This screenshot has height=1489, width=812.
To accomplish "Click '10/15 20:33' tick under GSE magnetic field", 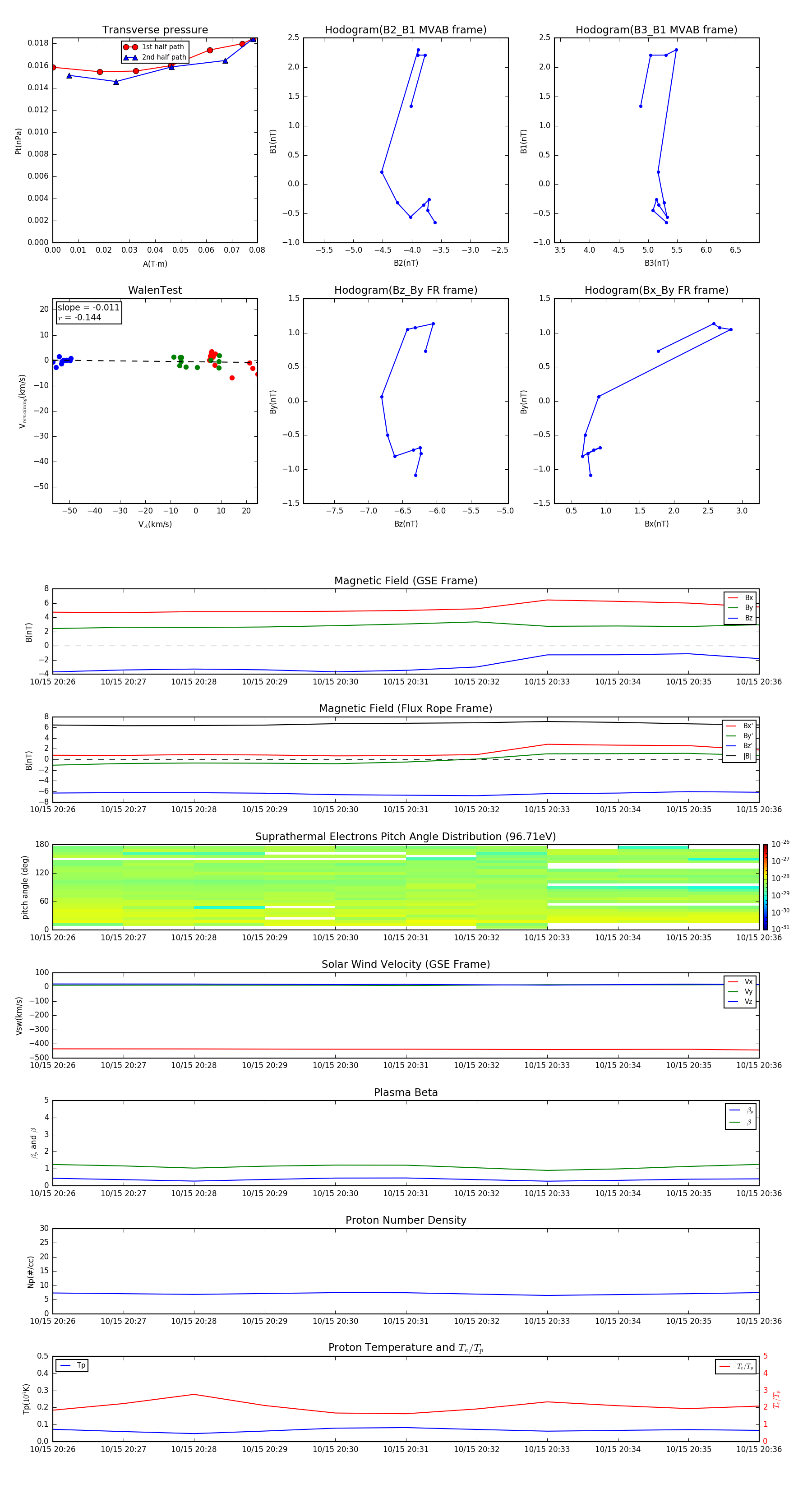I will (547, 681).
